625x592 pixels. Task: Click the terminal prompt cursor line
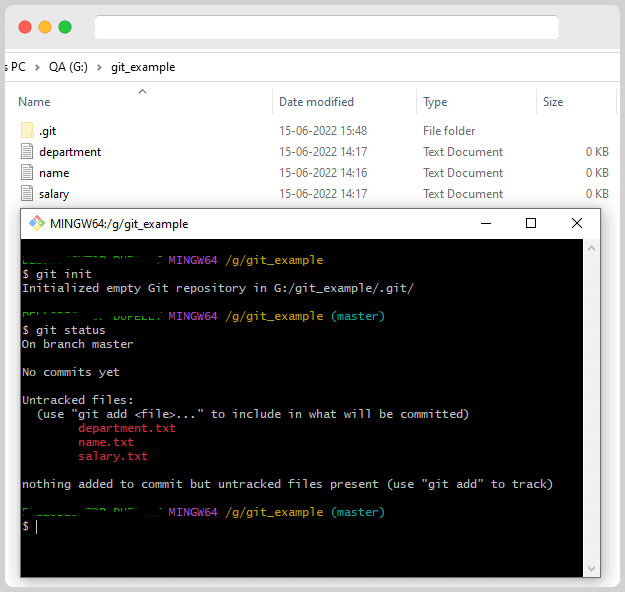(x=30, y=526)
